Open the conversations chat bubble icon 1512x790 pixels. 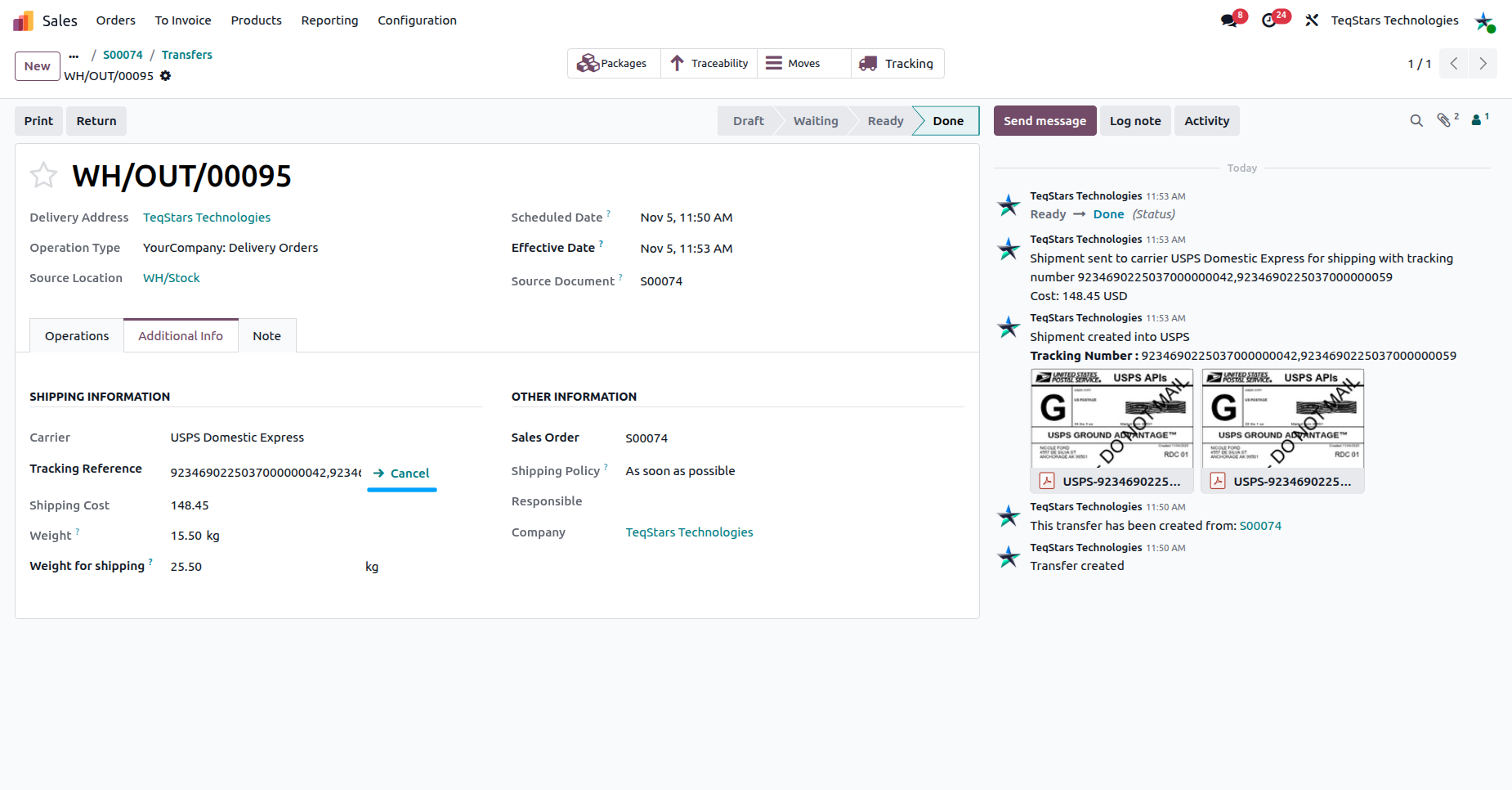(x=1229, y=20)
